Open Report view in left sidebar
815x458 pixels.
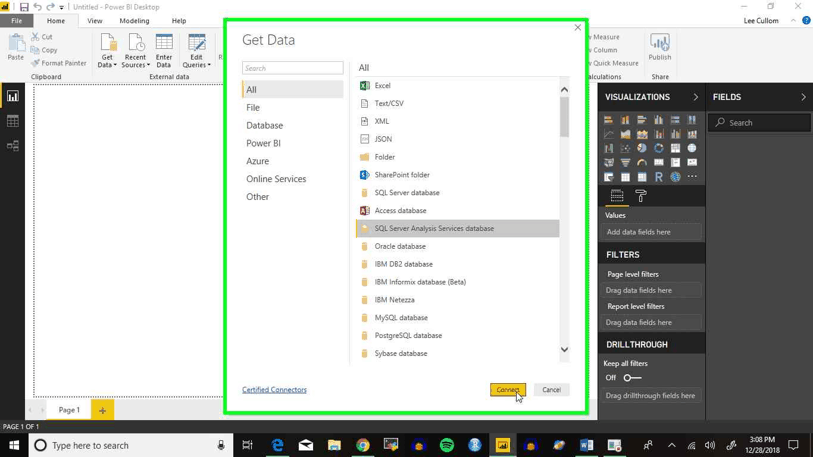click(12, 96)
